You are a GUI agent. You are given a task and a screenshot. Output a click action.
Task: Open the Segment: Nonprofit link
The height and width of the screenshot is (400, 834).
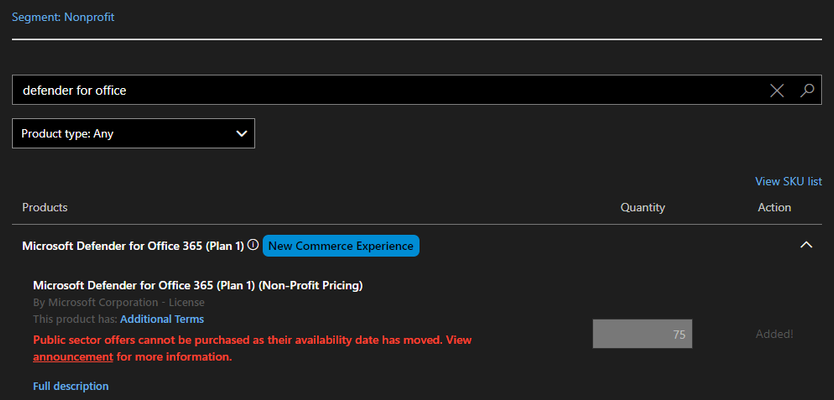63,17
